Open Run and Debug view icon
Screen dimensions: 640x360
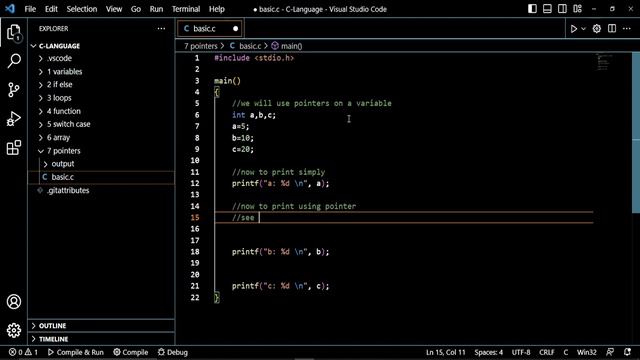pos(14,119)
